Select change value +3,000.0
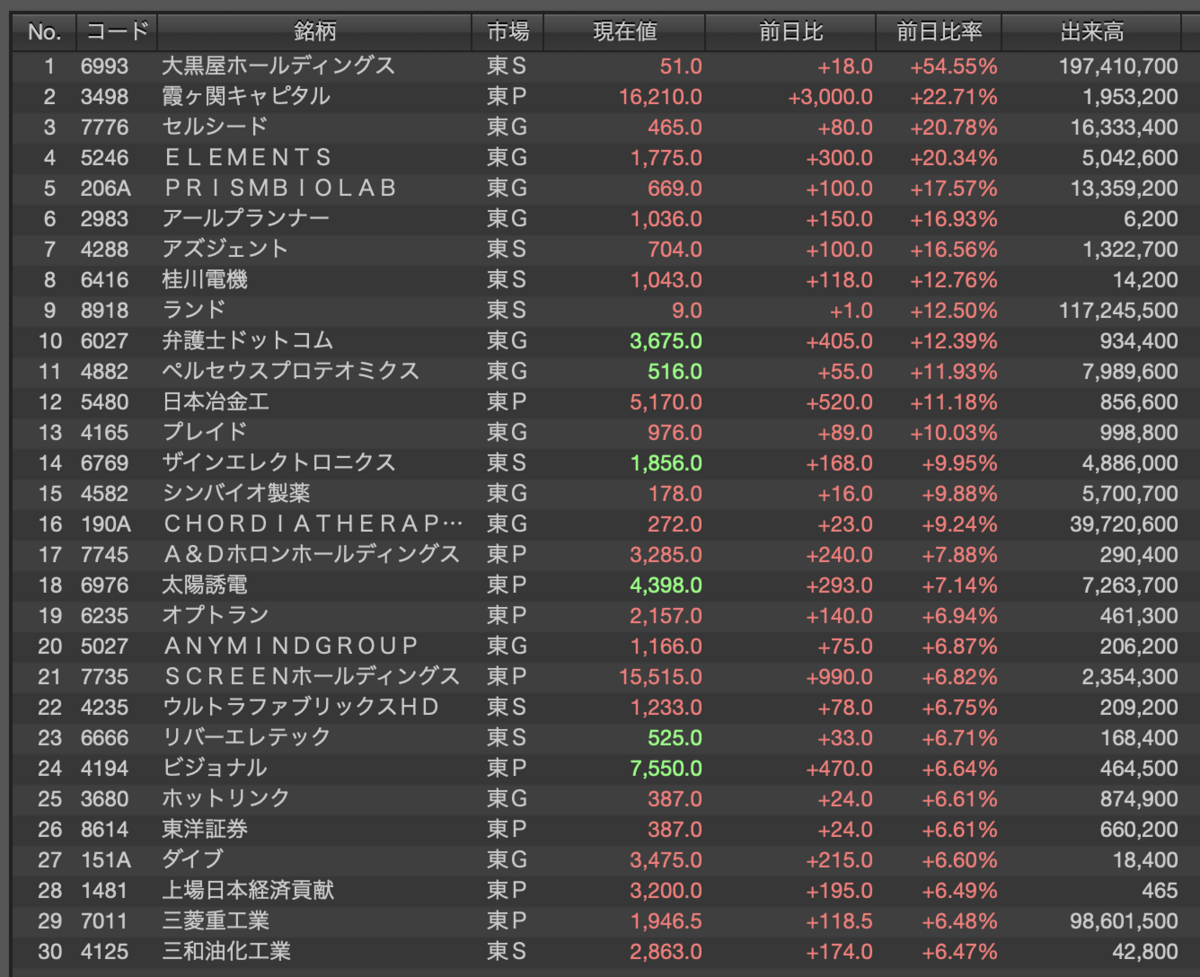 point(830,97)
